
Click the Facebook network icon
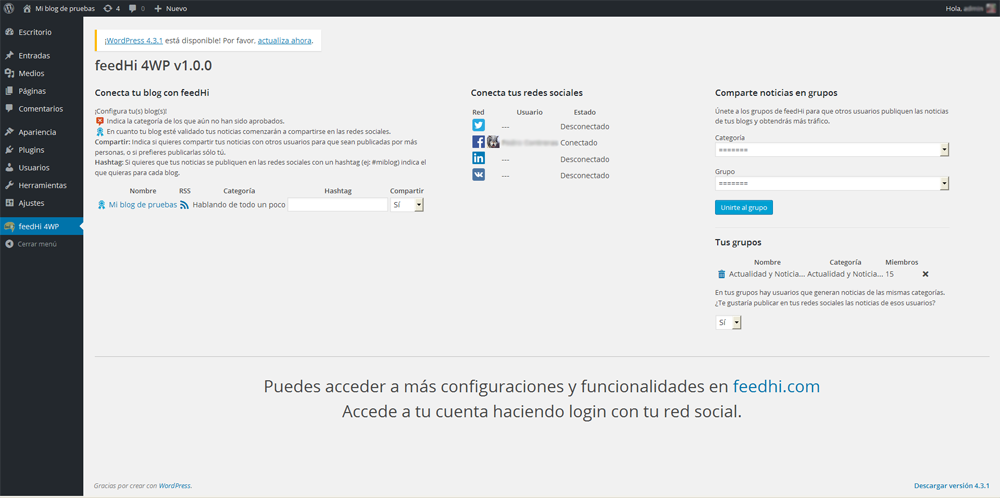(478, 142)
